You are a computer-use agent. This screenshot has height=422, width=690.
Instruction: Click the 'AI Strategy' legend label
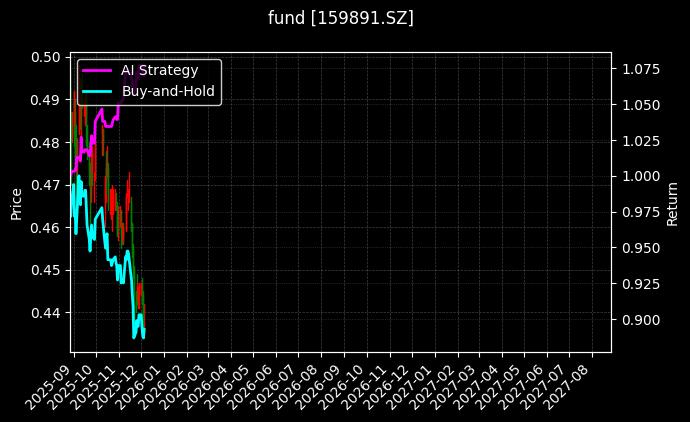click(x=159, y=70)
